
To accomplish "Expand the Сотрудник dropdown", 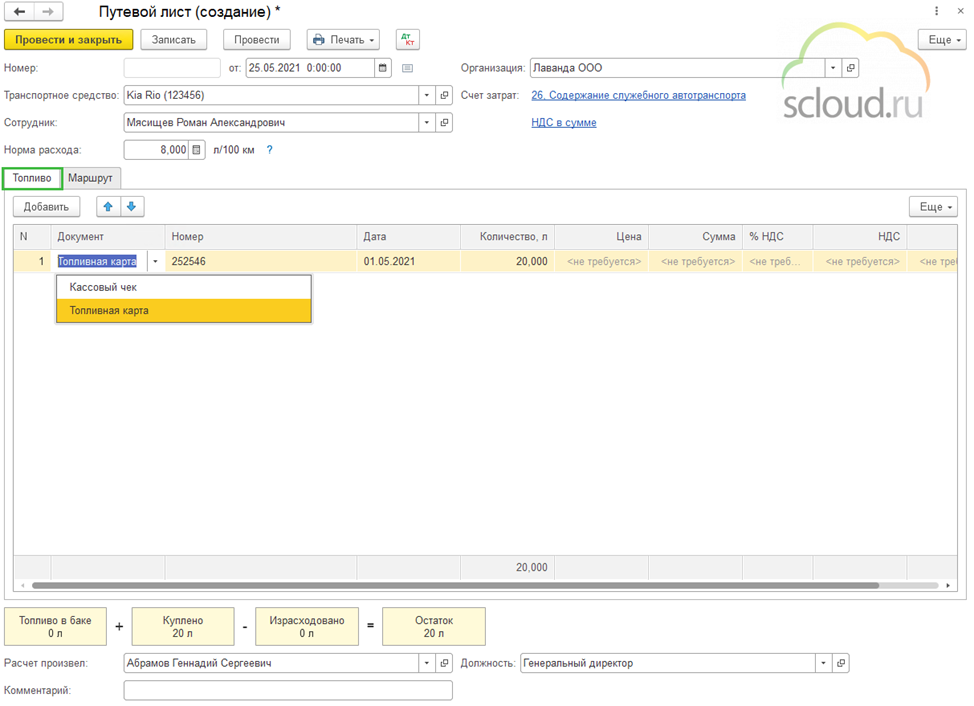I will [427, 122].
